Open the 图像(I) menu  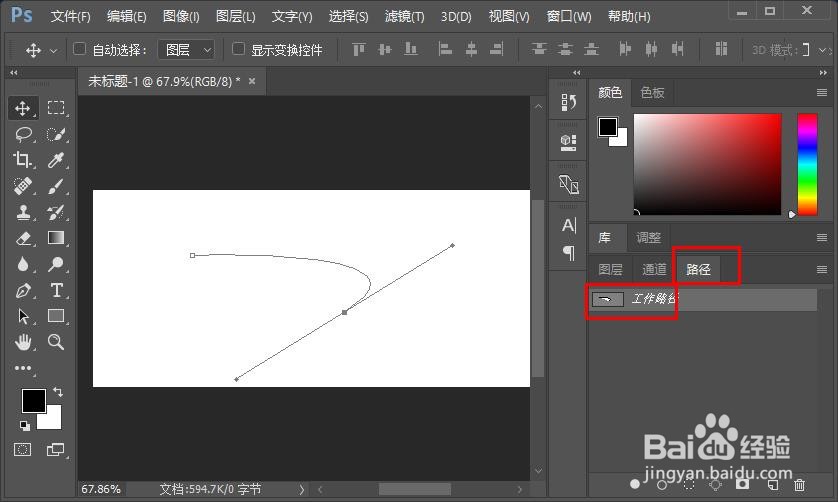point(181,17)
